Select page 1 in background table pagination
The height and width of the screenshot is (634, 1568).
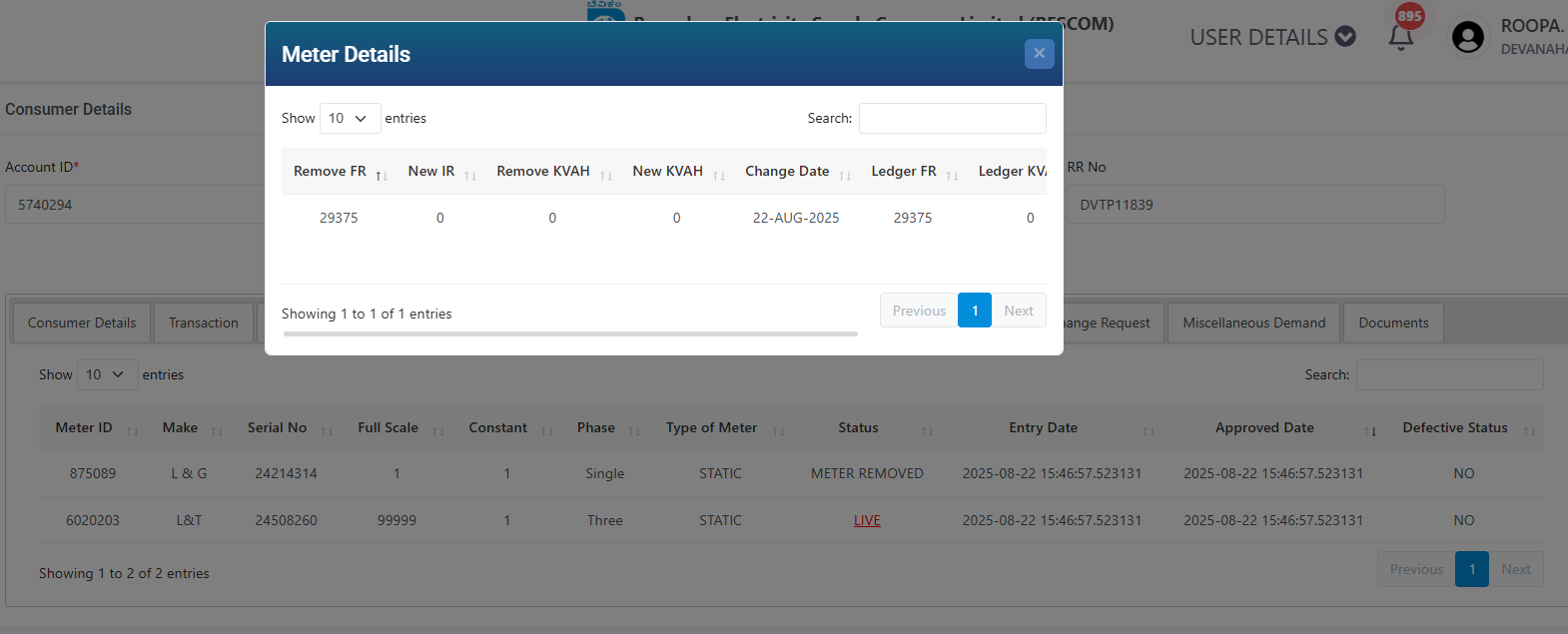pyautogui.click(x=1472, y=569)
